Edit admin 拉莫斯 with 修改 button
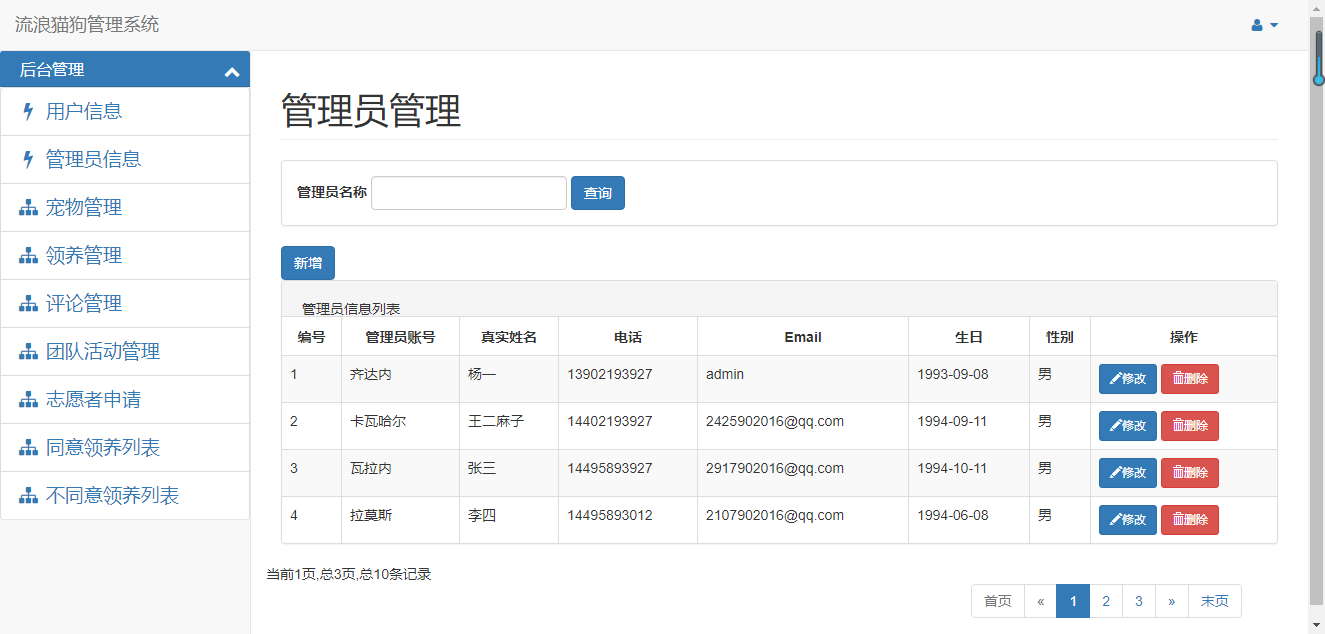This screenshot has height=634, width=1325. [1128, 520]
